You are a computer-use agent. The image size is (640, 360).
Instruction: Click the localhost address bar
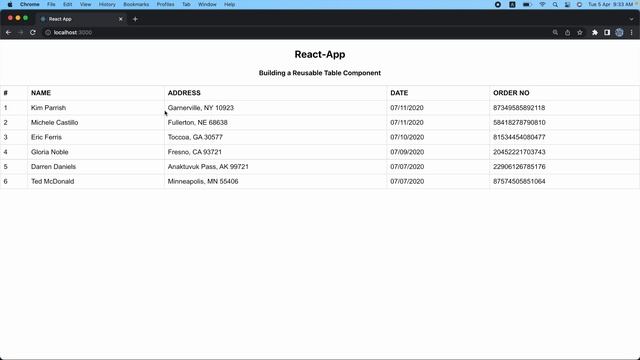[294, 32]
